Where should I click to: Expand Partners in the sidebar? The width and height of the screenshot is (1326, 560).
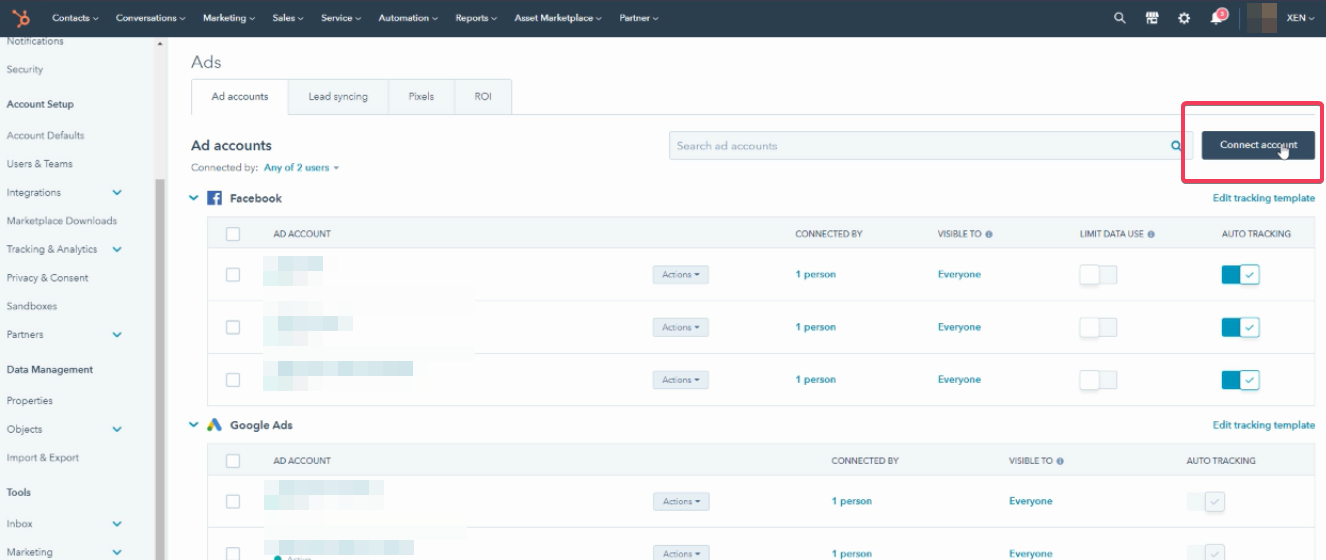click(117, 335)
